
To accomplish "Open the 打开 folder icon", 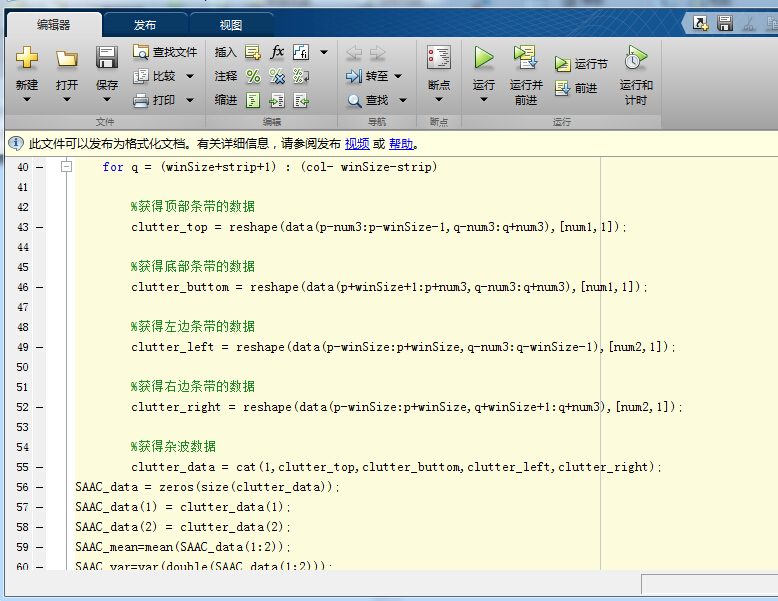I will [x=66, y=58].
